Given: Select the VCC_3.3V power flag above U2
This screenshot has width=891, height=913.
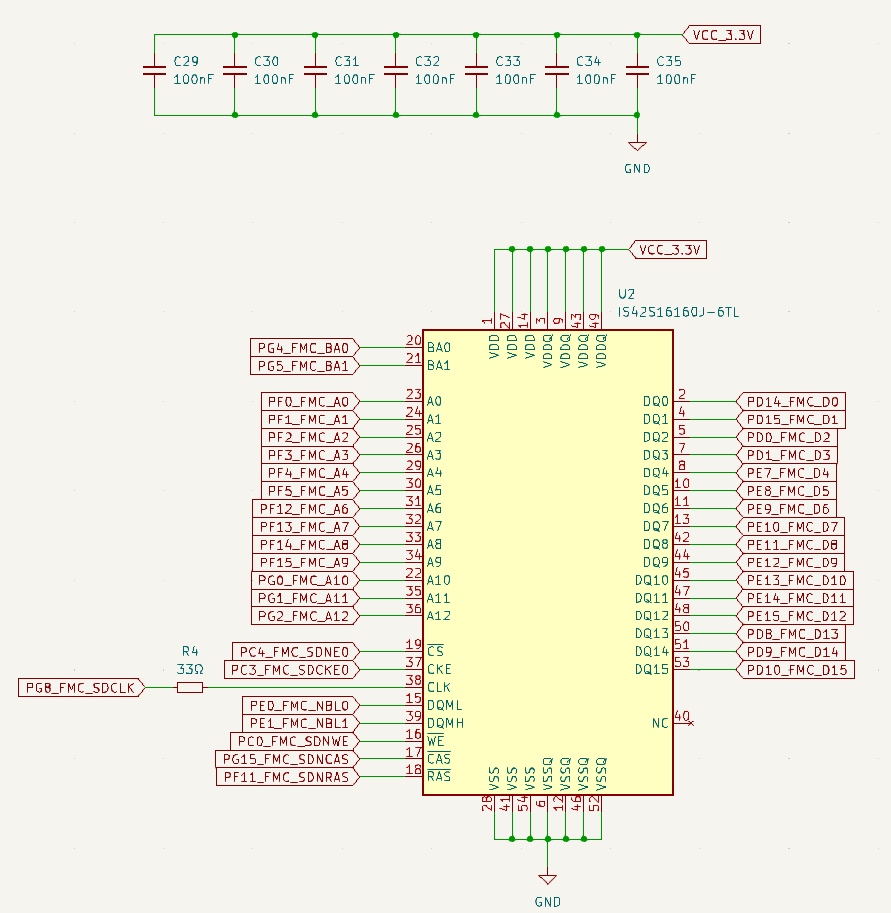Looking at the screenshot, I should (667, 249).
